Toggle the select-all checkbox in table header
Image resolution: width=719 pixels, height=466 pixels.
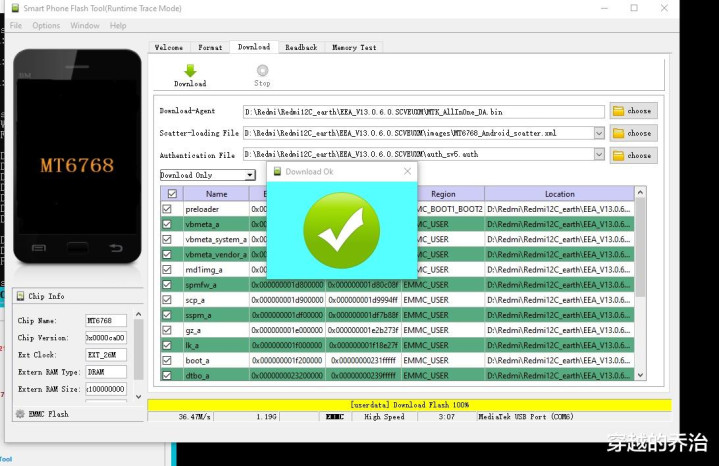pyautogui.click(x=172, y=194)
